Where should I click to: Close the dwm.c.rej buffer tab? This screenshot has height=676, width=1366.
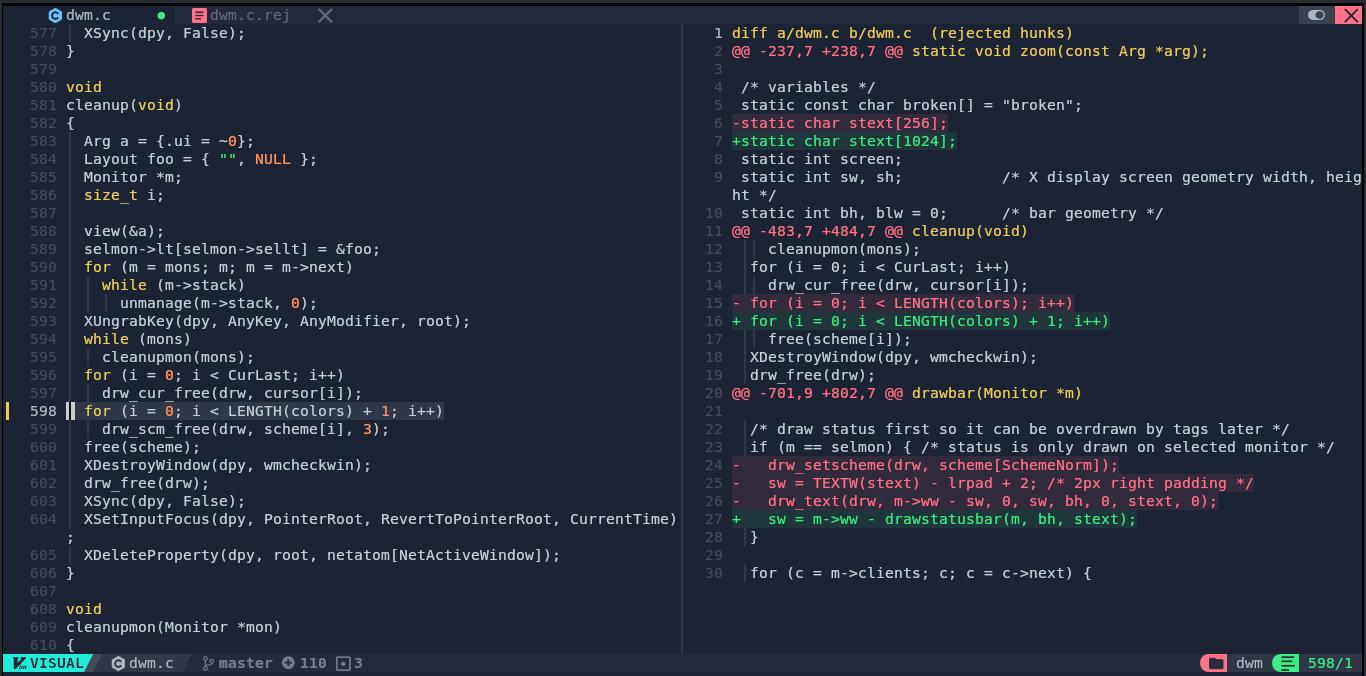click(324, 15)
